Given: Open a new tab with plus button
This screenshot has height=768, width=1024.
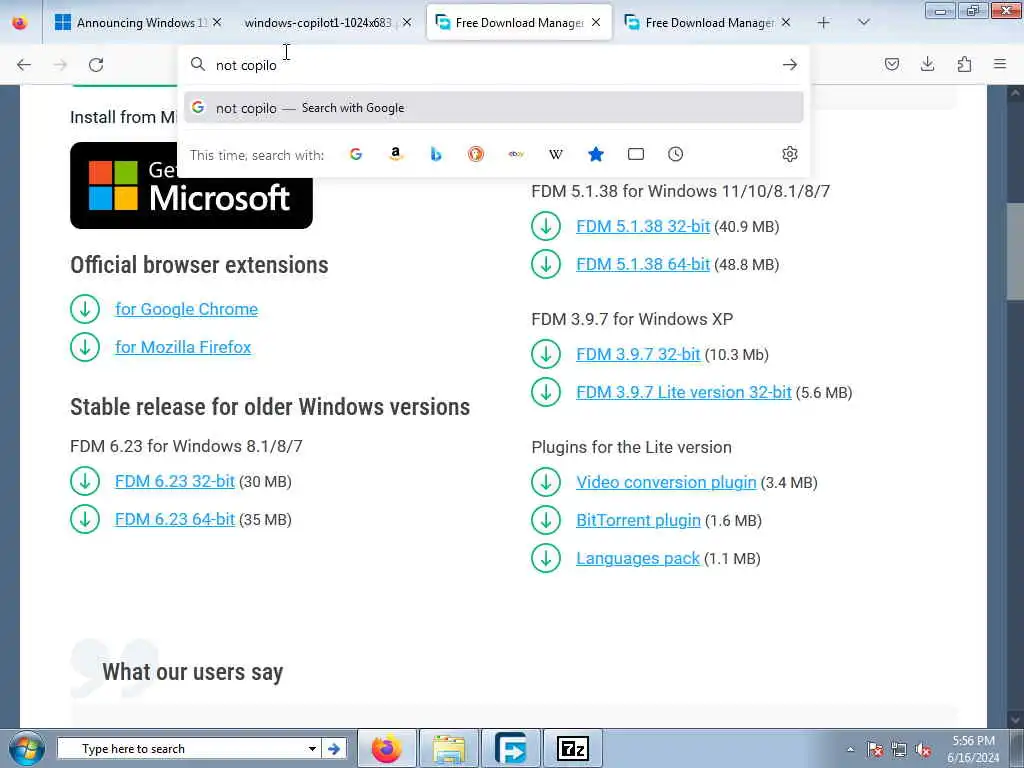Looking at the screenshot, I should (x=824, y=22).
